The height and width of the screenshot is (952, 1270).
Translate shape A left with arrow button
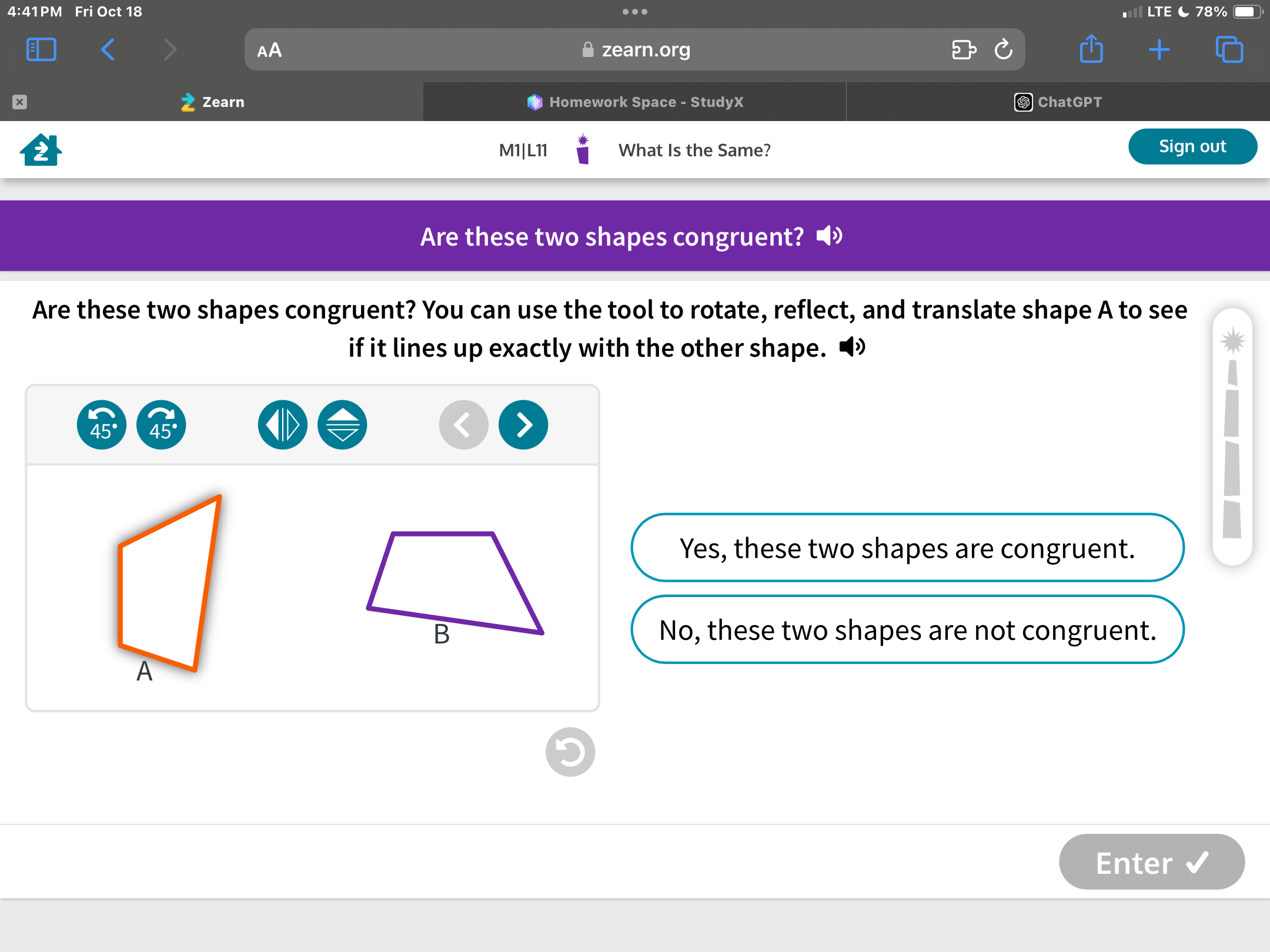click(x=463, y=424)
